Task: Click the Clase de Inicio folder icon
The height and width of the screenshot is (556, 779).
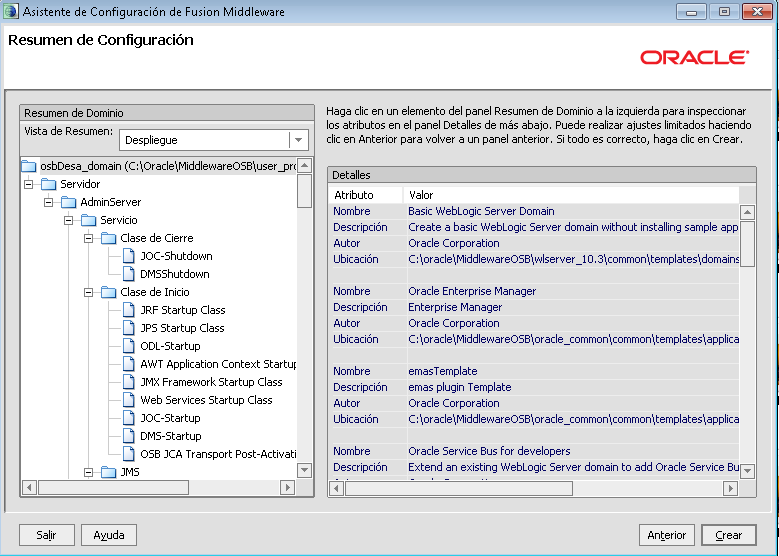Action: 108,292
